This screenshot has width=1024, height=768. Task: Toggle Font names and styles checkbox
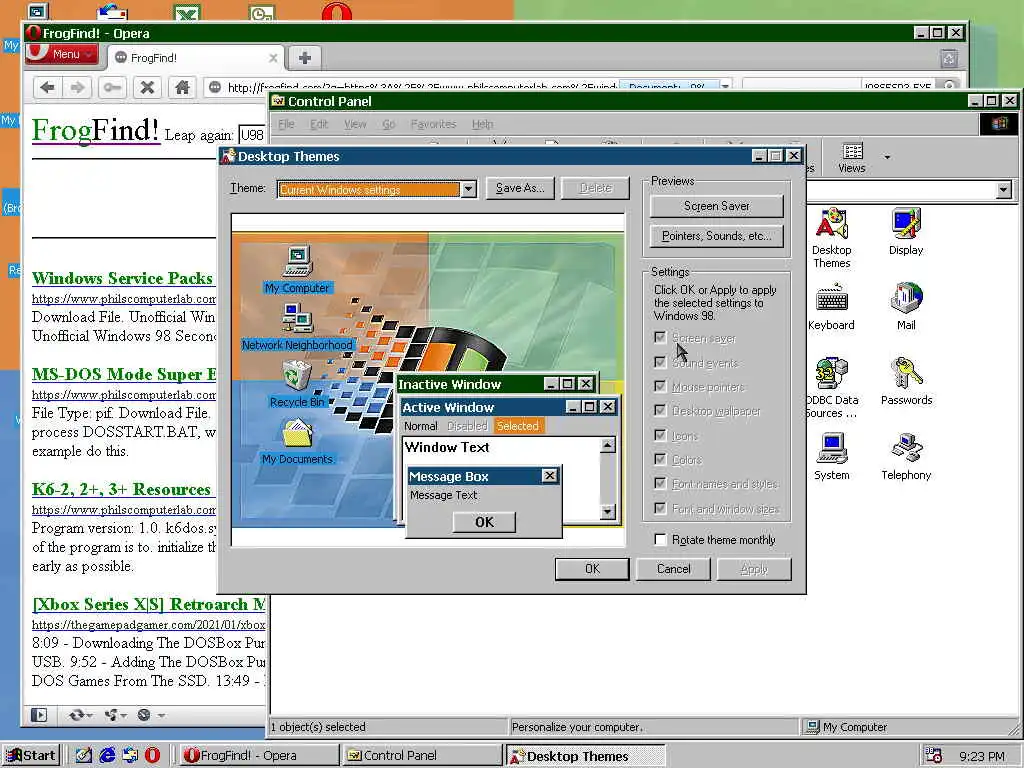[x=660, y=483]
